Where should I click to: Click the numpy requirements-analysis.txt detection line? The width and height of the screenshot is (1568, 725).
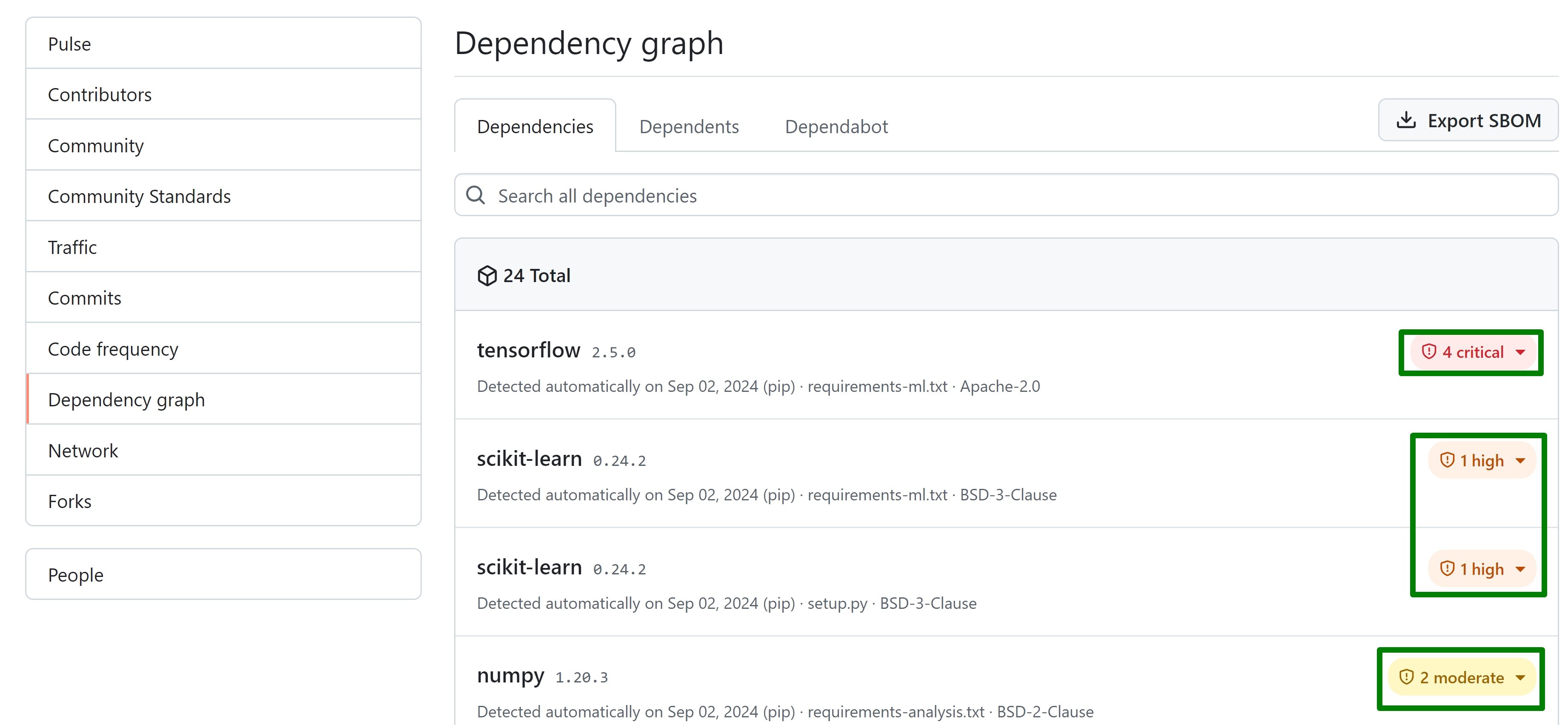[x=785, y=712]
